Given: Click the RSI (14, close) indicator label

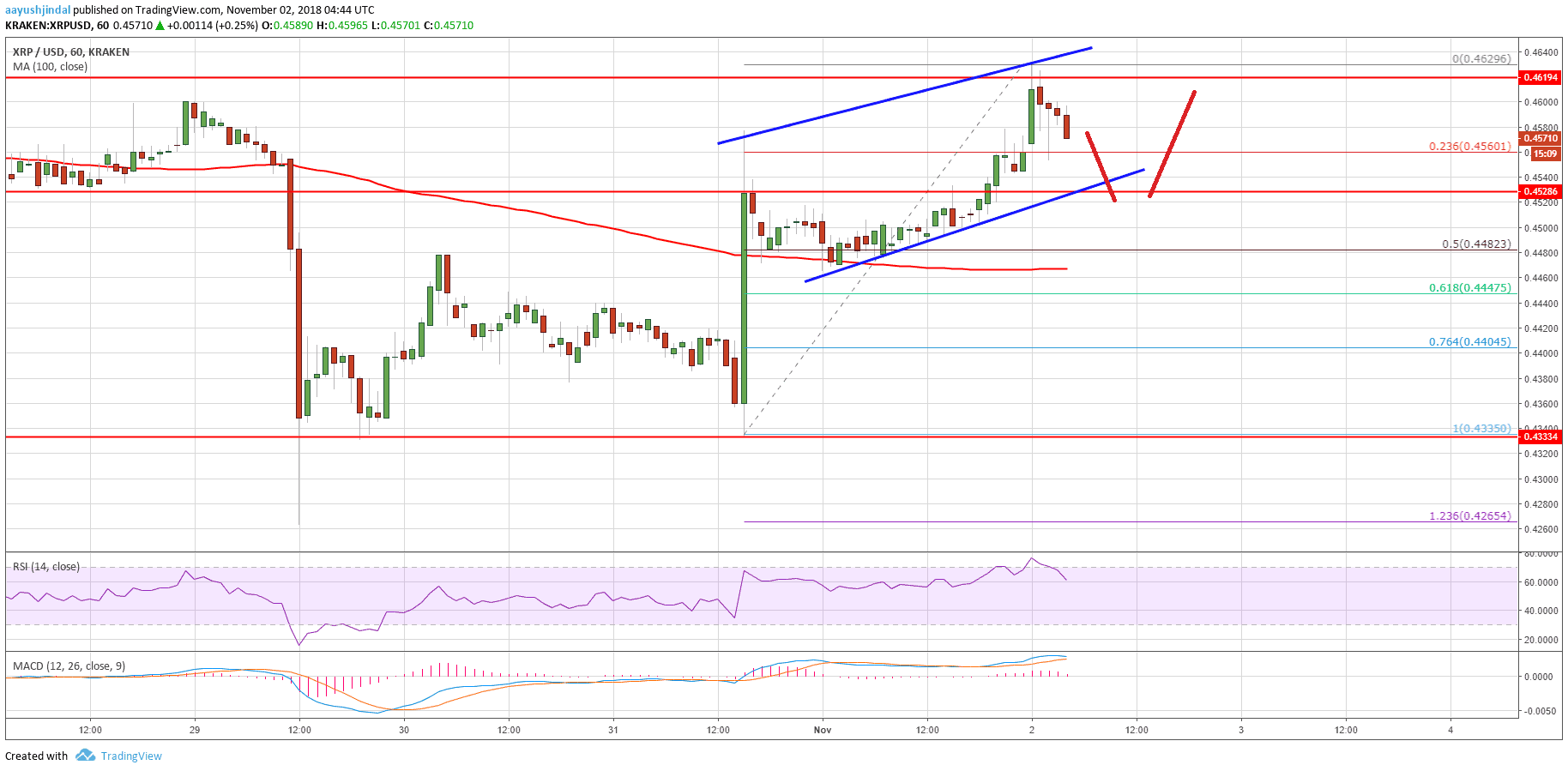Looking at the screenshot, I should [46, 567].
